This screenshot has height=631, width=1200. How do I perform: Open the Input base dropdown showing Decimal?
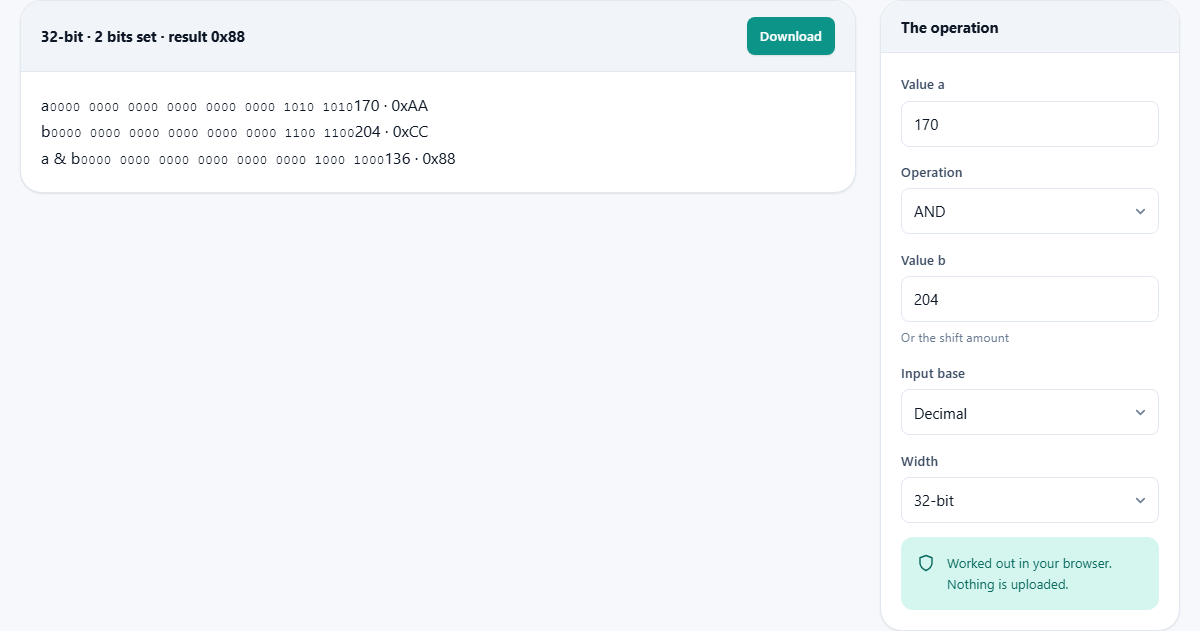[x=1029, y=412]
